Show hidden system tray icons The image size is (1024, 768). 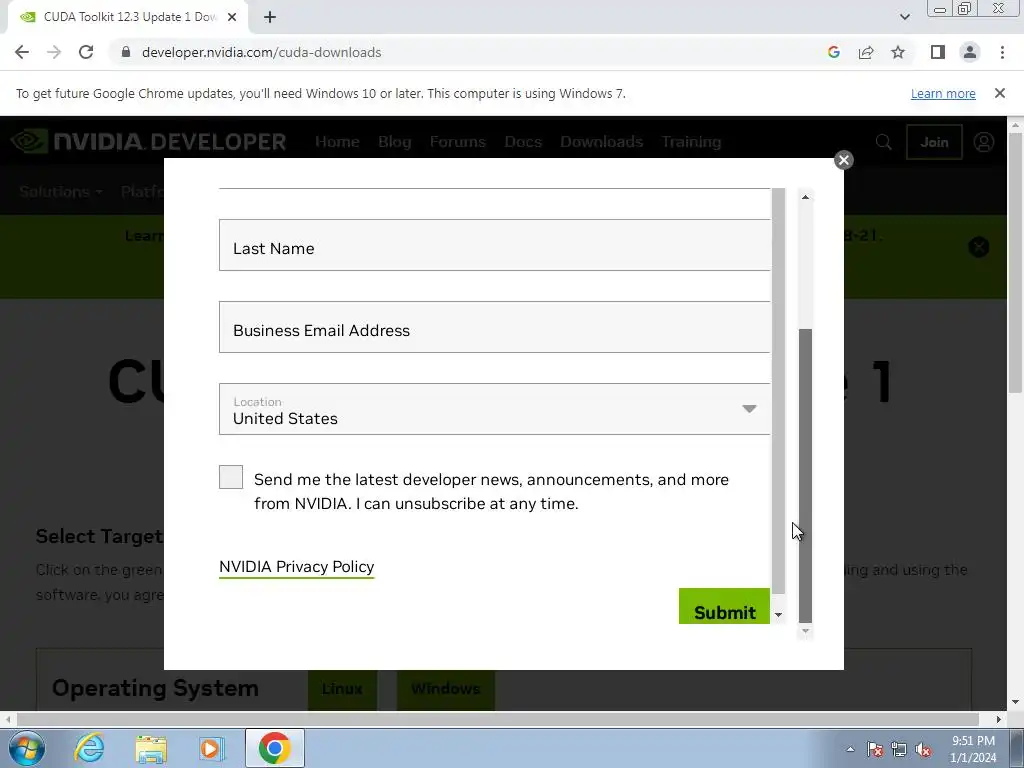point(850,749)
